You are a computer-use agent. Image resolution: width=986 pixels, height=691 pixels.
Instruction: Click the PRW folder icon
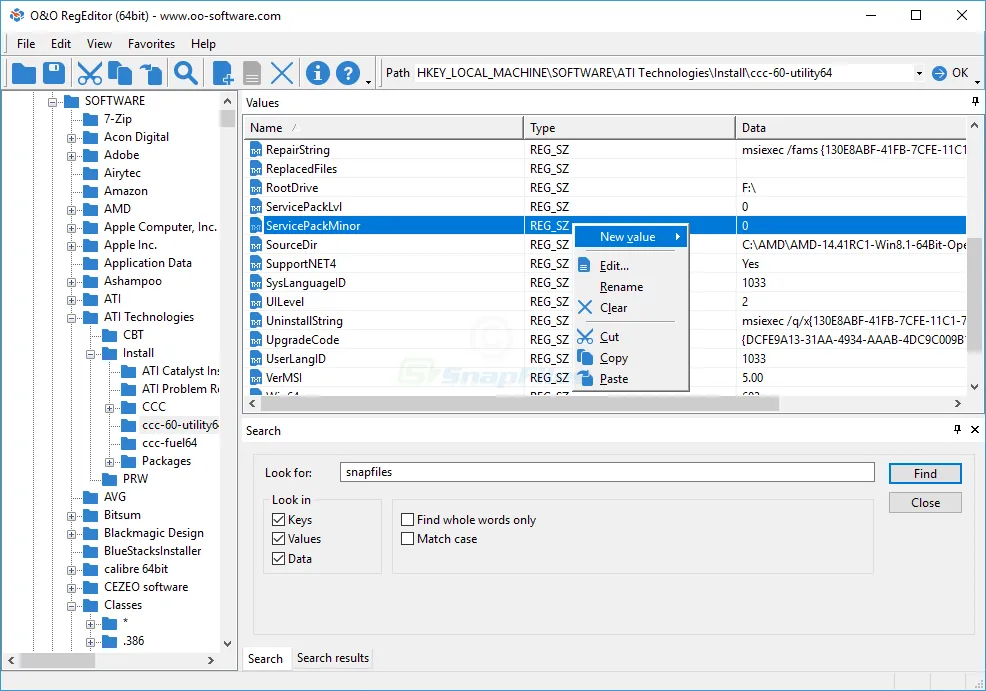110,479
